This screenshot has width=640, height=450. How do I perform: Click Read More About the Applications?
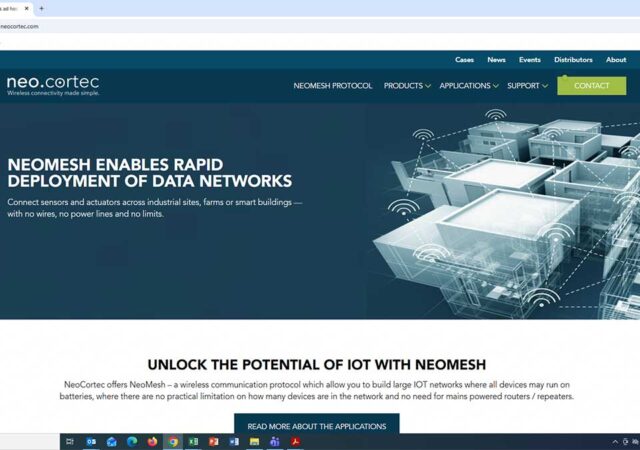pyautogui.click(x=316, y=426)
